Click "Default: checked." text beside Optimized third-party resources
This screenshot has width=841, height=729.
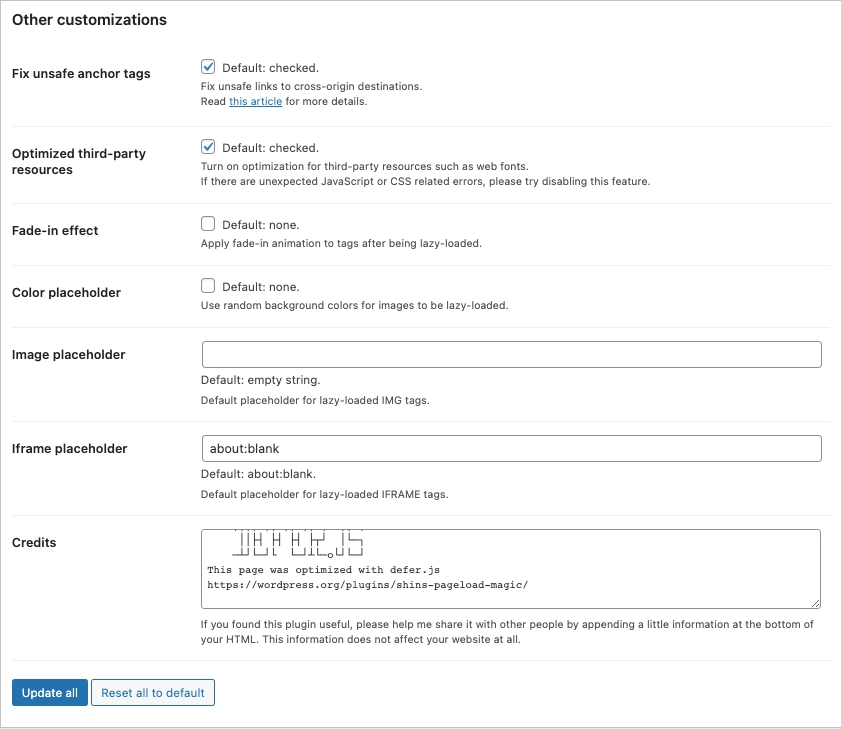click(270, 148)
